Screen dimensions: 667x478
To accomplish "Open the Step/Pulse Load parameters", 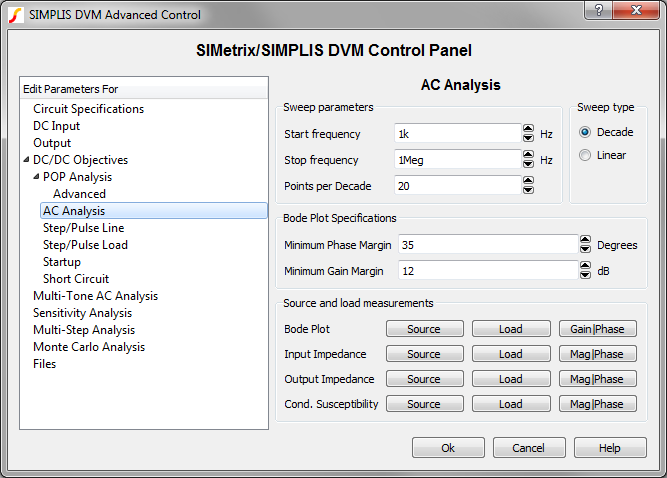I will [x=85, y=245].
